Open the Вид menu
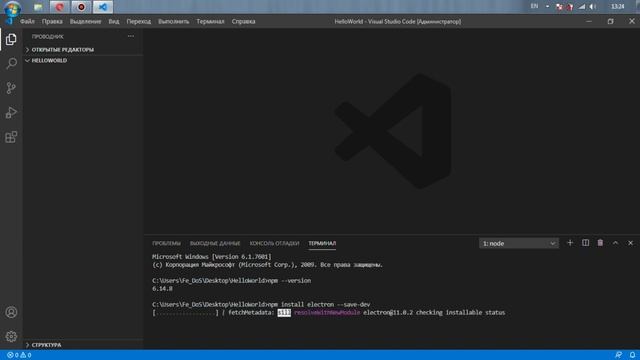 pyautogui.click(x=114, y=21)
